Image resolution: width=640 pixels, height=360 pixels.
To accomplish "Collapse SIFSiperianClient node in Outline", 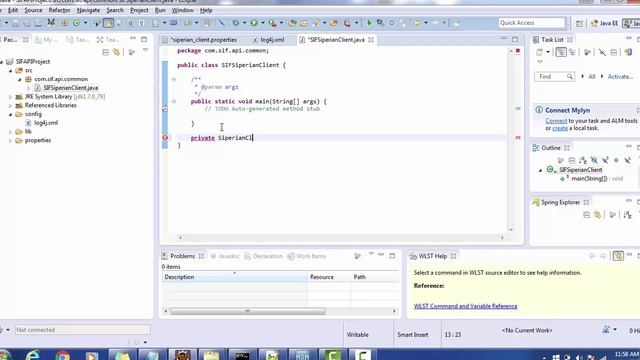I will [540, 170].
